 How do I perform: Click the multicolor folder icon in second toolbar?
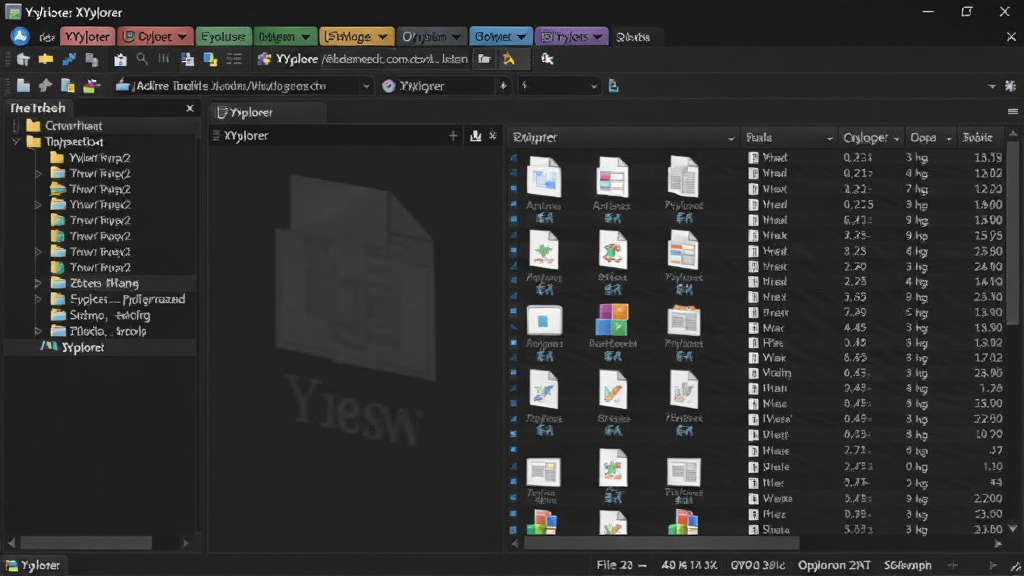click(x=91, y=86)
